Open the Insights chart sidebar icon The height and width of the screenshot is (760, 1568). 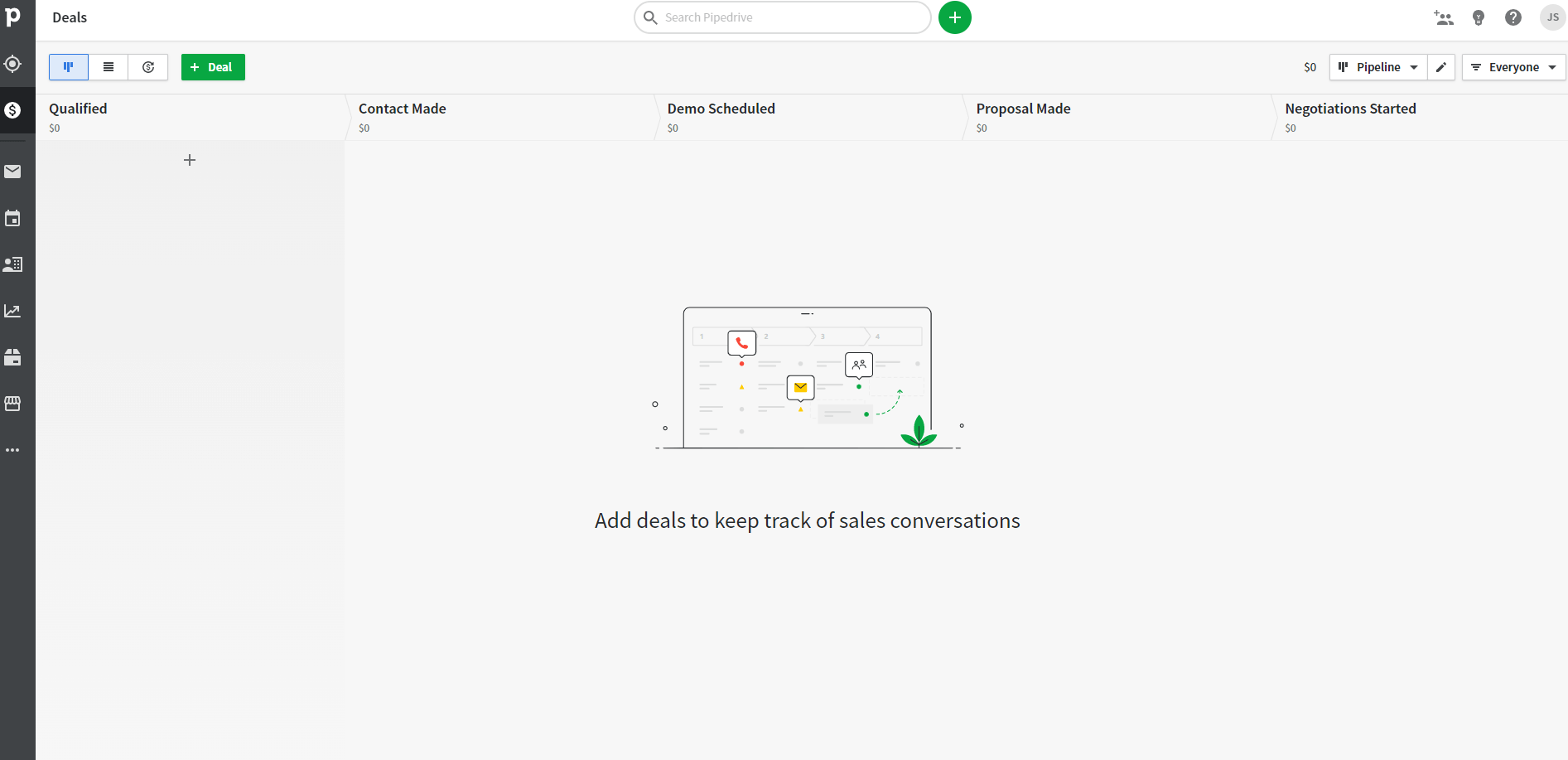click(12, 311)
